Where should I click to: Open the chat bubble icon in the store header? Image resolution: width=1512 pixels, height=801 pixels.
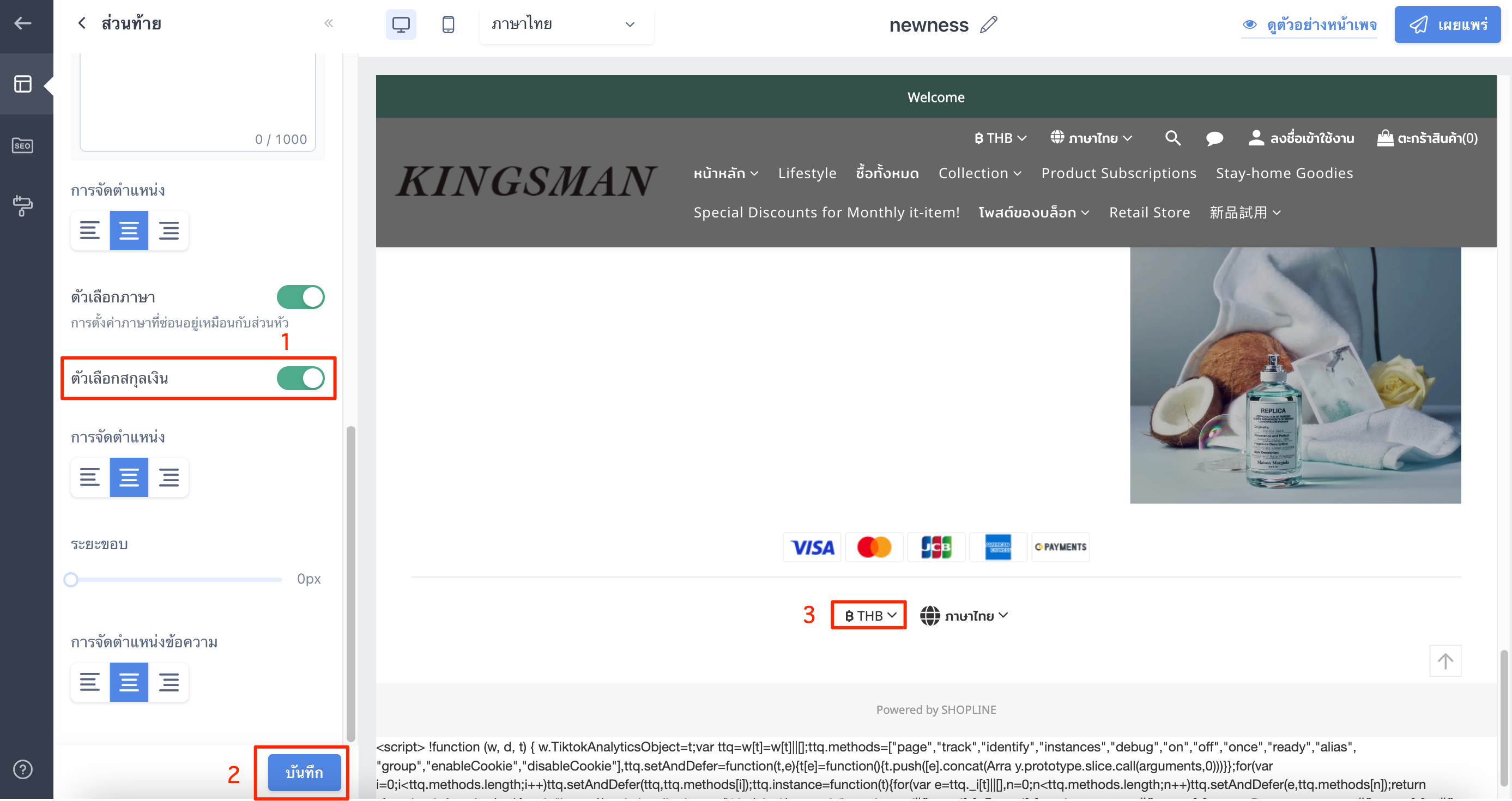[1214, 138]
